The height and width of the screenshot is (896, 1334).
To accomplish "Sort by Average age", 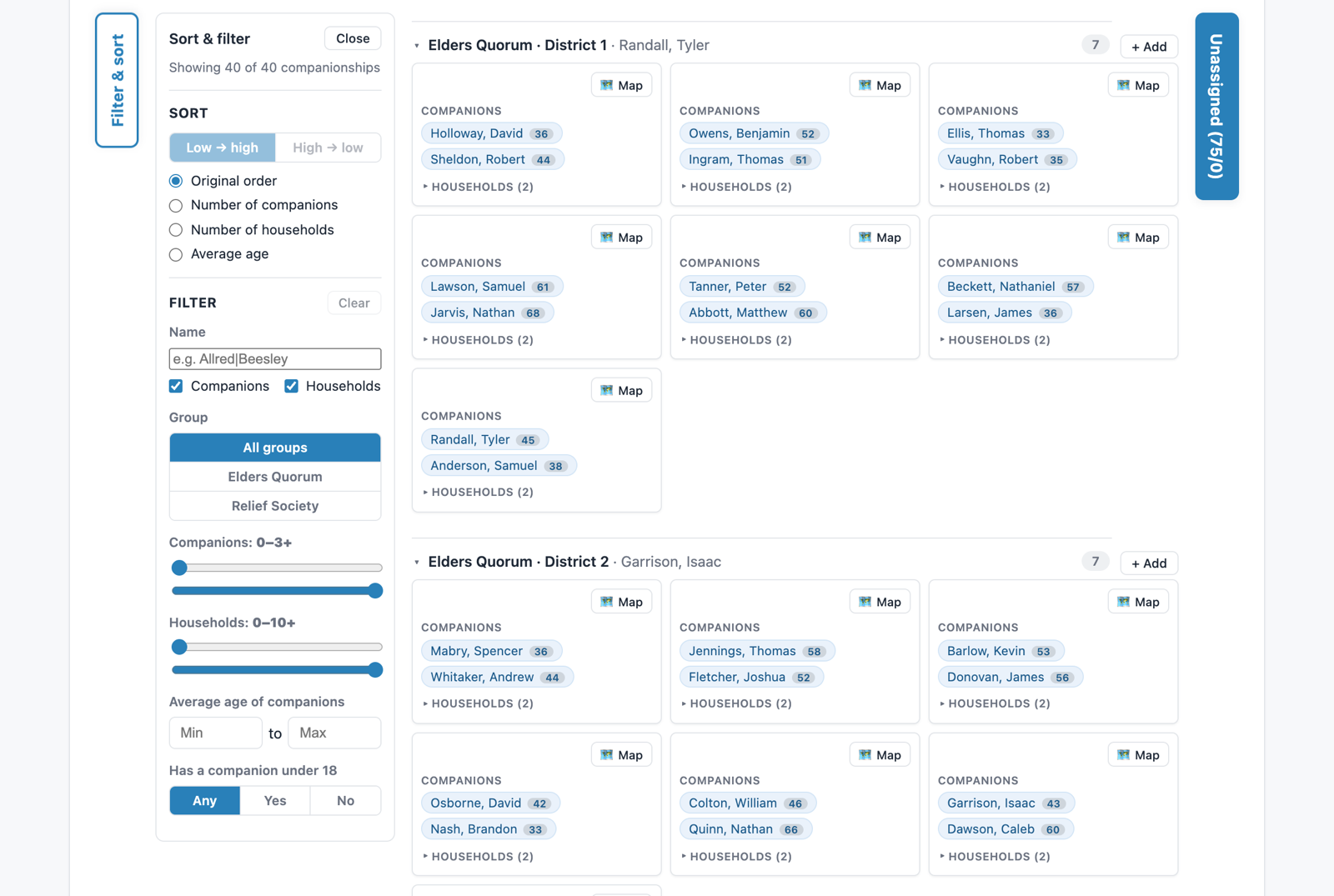I will [176, 254].
